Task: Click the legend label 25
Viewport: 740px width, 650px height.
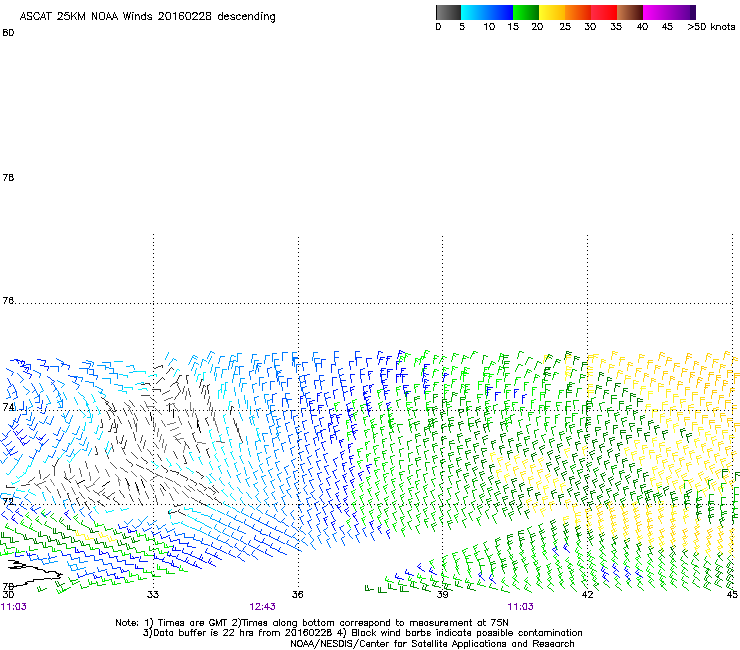Action: tap(565, 27)
